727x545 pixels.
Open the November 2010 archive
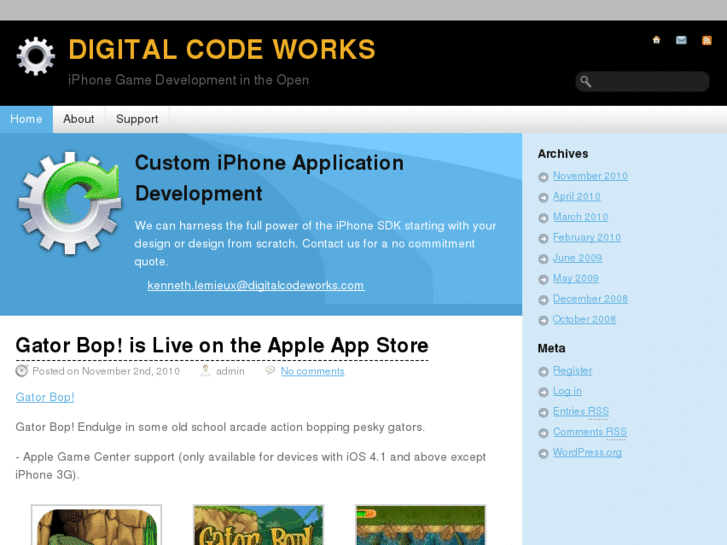pyautogui.click(x=590, y=176)
